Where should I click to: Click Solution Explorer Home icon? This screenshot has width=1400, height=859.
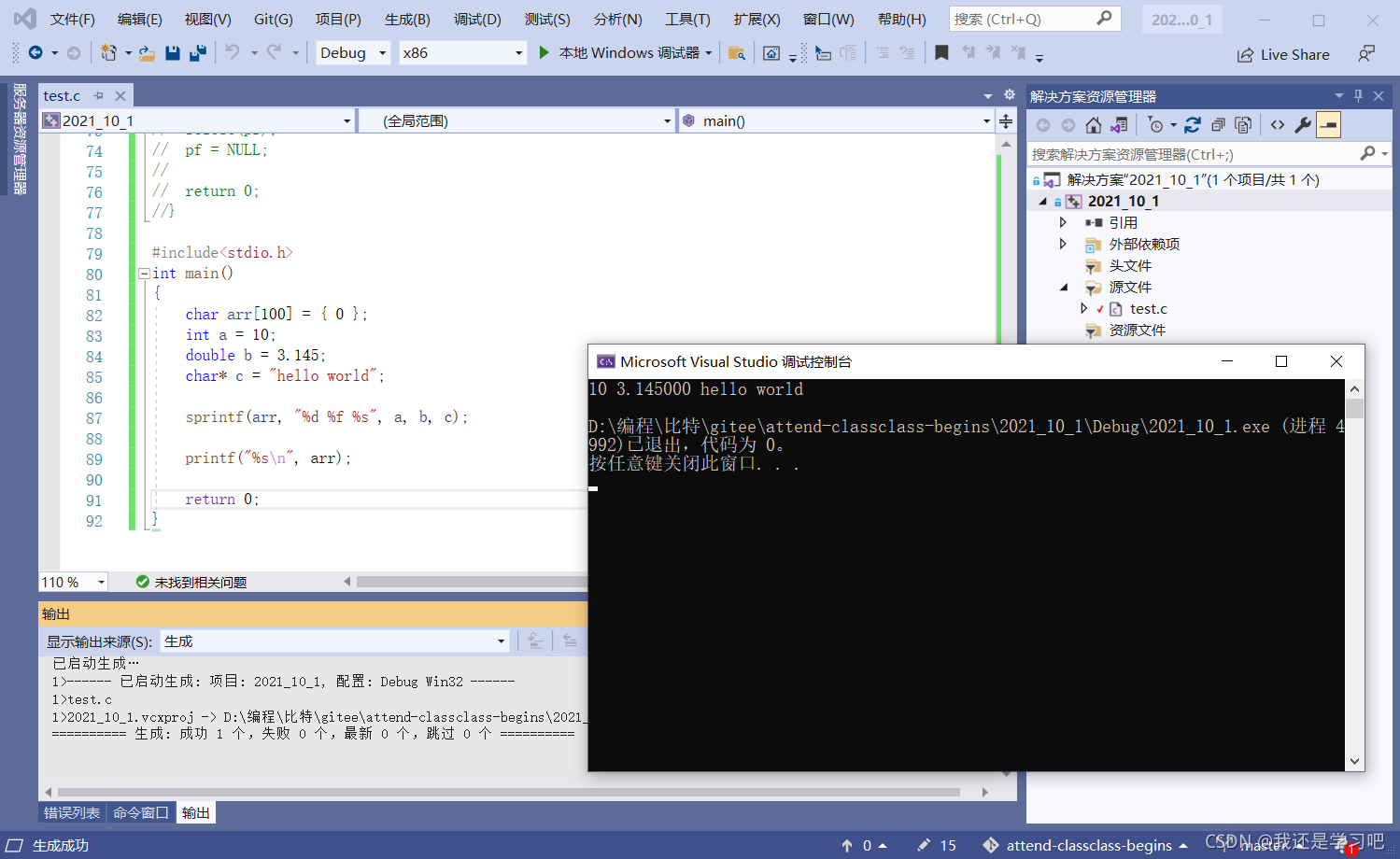tap(1094, 125)
